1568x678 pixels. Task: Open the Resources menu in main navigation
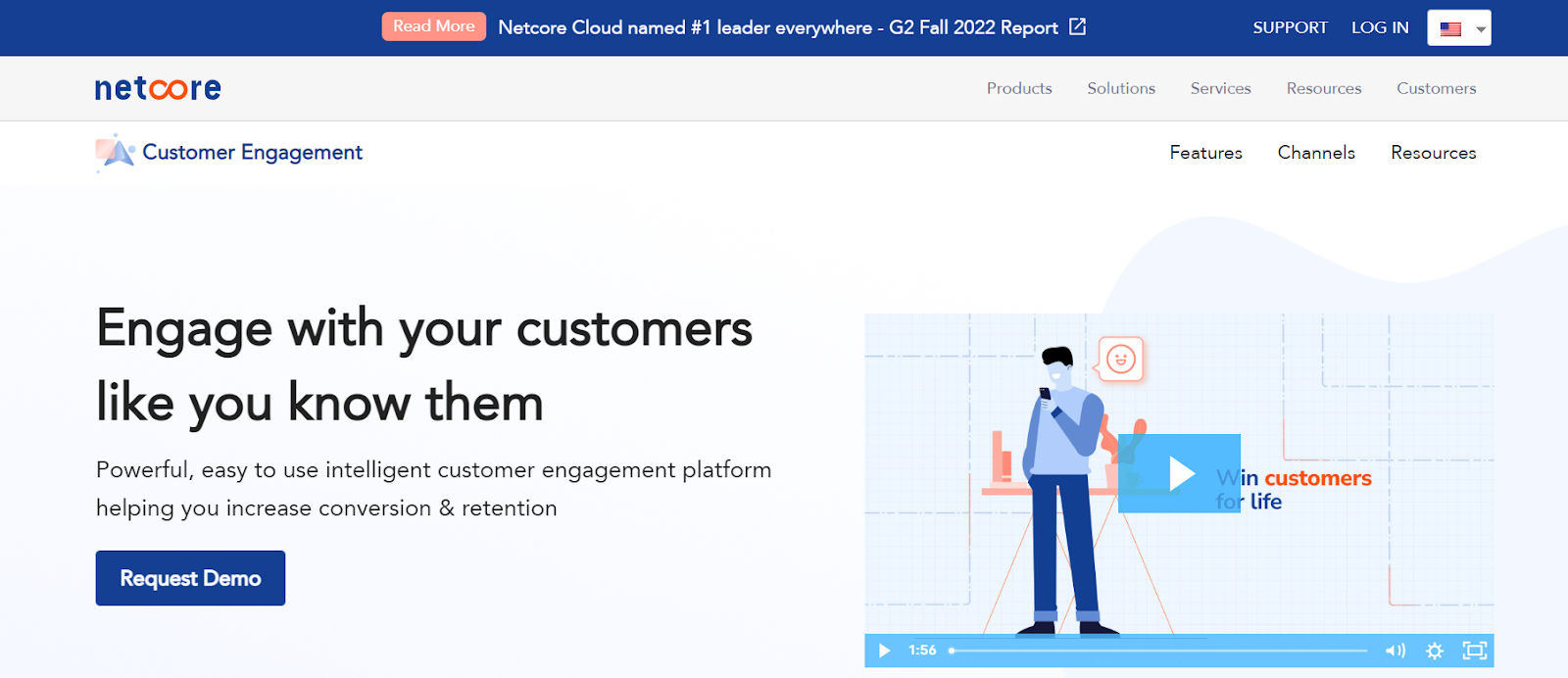click(x=1324, y=88)
